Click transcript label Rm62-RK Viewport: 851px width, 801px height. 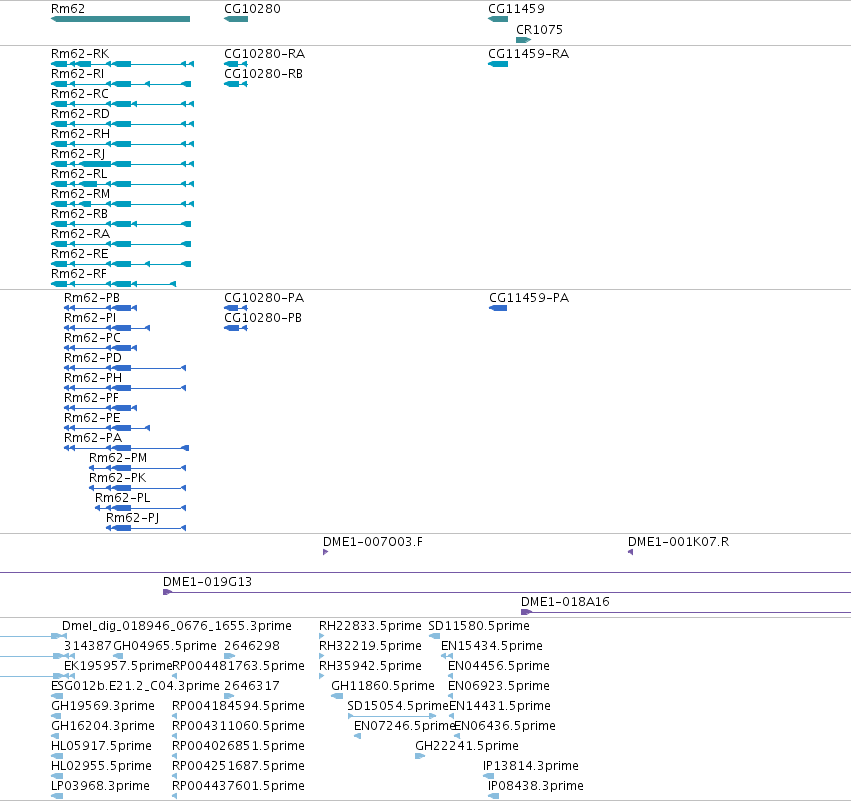point(80,54)
